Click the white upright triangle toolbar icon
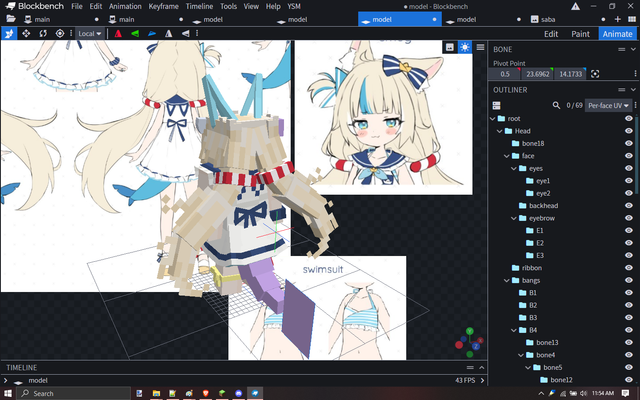The image size is (640, 400). [x=169, y=33]
